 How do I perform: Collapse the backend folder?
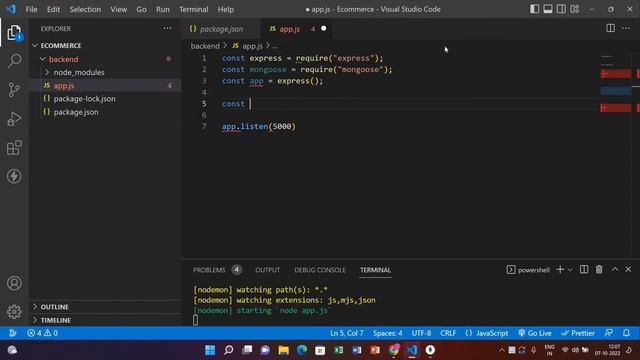(x=105, y=59)
